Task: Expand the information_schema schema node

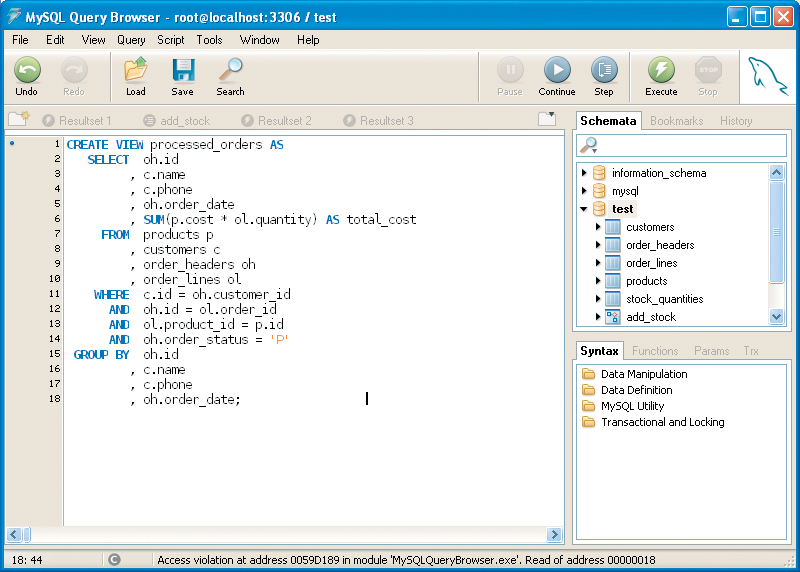Action: coord(584,173)
